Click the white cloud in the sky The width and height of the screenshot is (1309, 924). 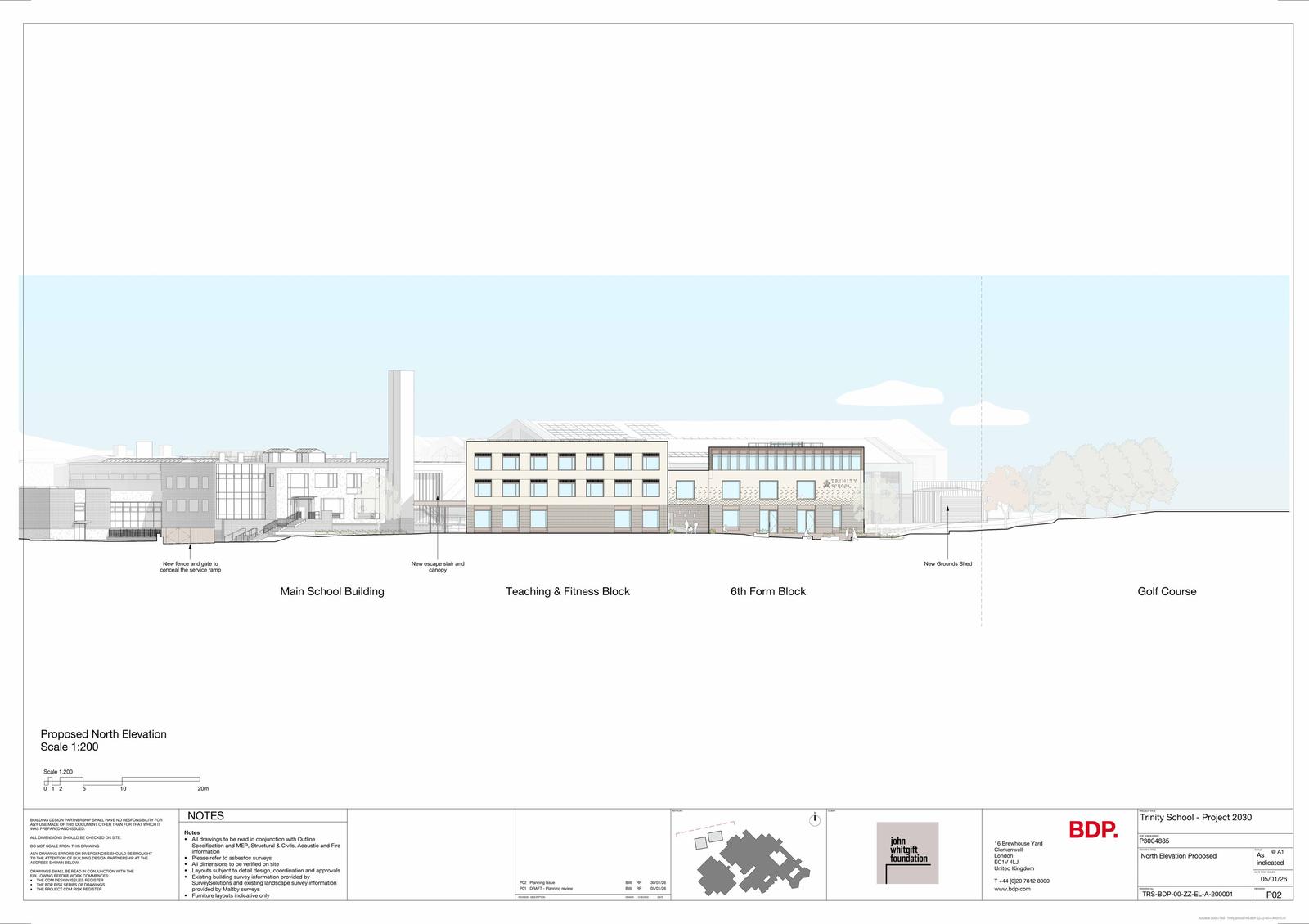click(x=888, y=397)
